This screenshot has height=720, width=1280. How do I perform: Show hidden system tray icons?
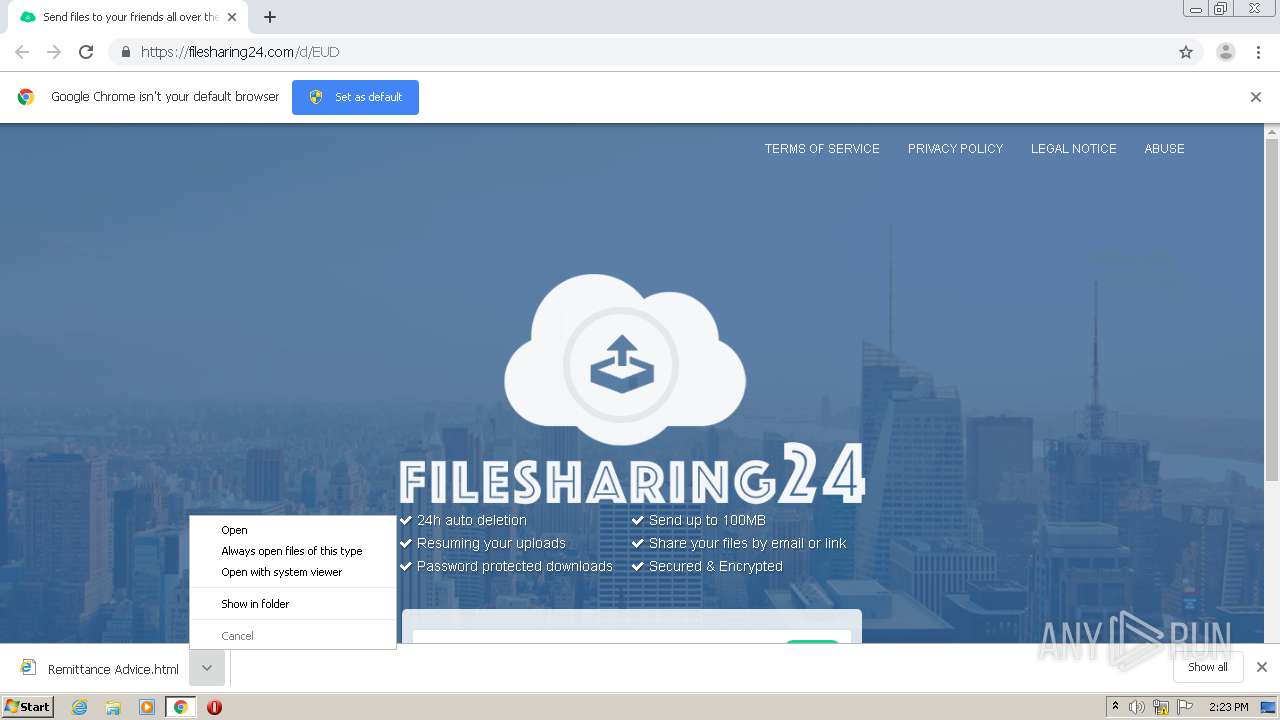pyautogui.click(x=1115, y=707)
